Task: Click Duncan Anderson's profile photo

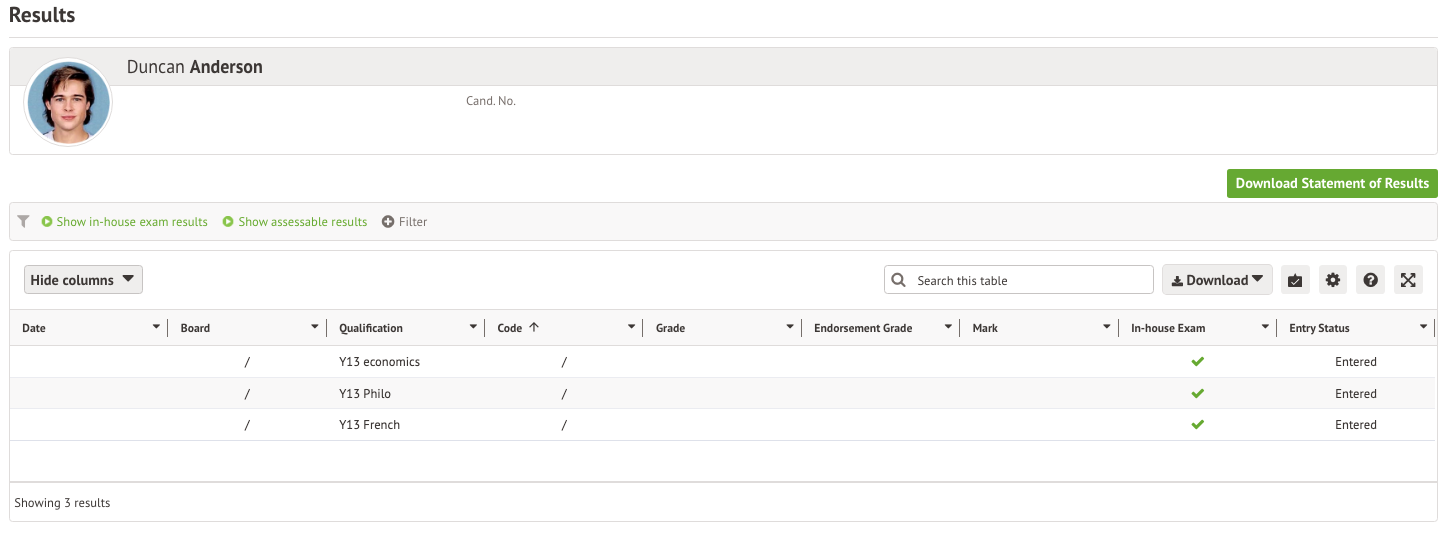Action: coord(68,103)
